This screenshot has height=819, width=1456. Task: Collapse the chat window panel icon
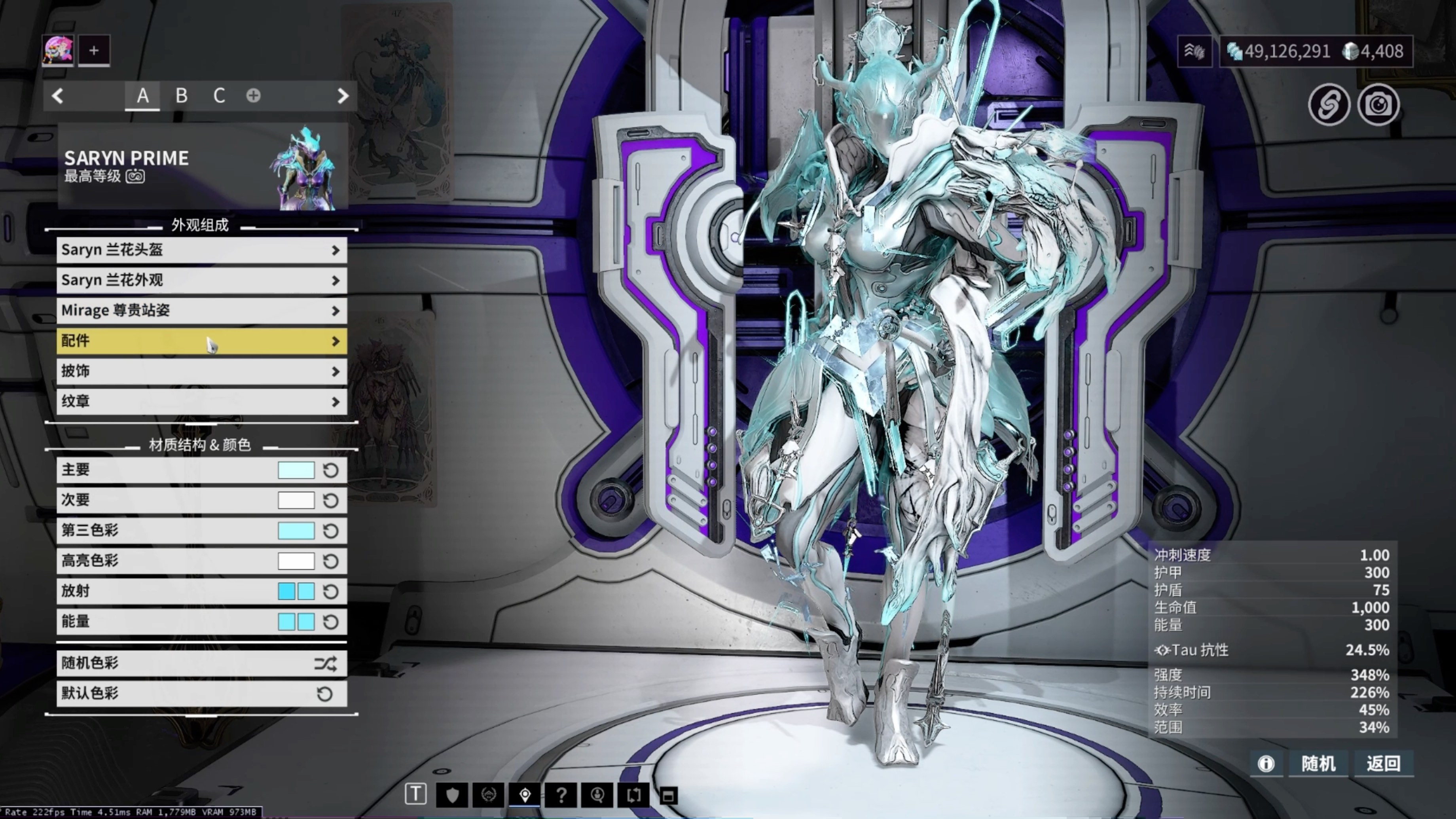point(668,796)
